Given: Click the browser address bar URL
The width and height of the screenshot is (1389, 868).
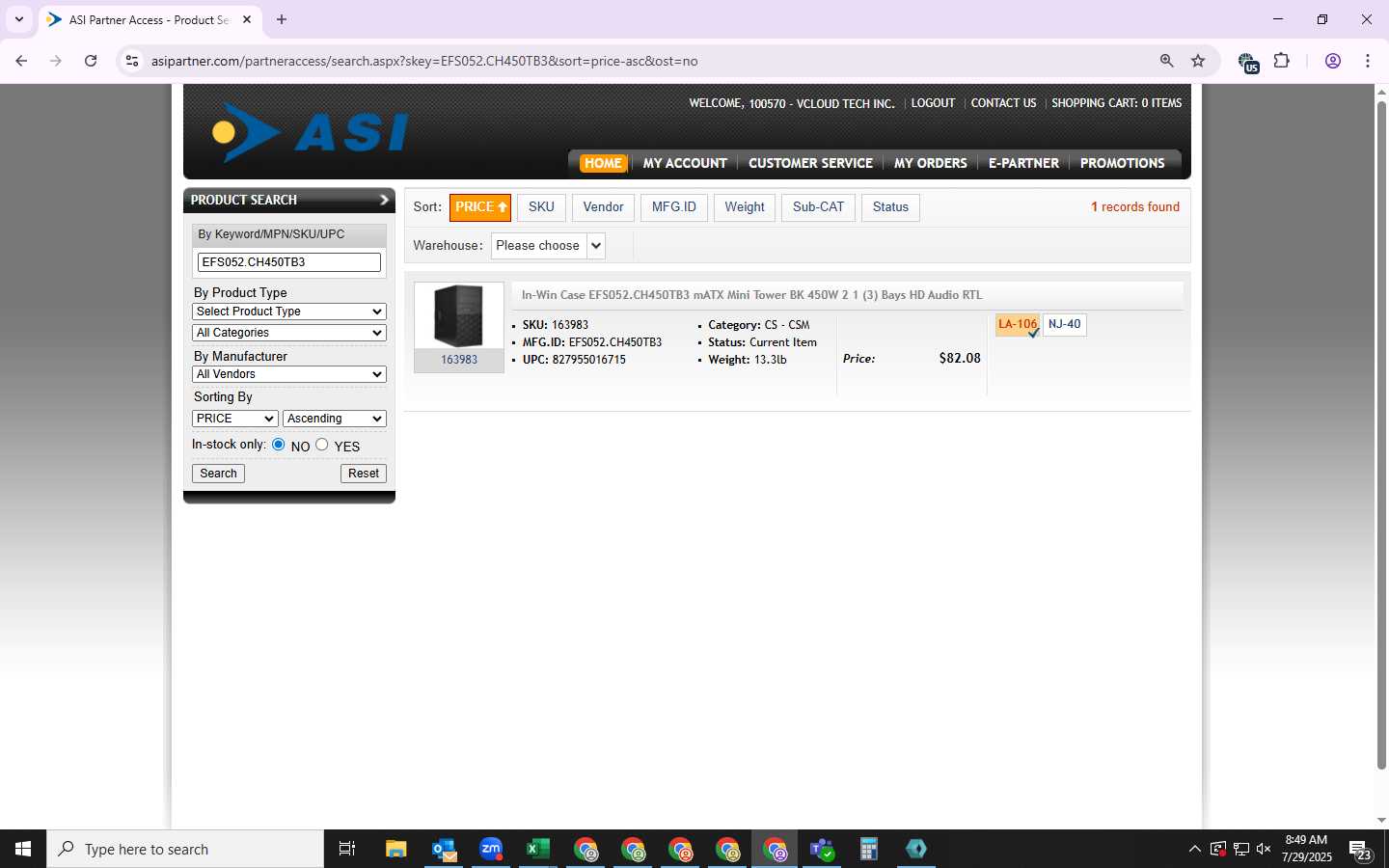Looking at the screenshot, I should tap(424, 61).
